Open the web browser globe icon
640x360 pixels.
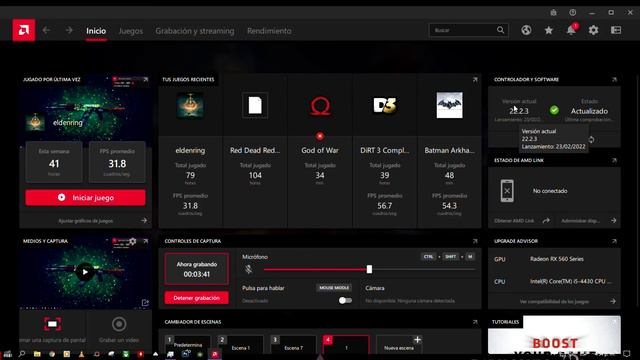coord(526,30)
